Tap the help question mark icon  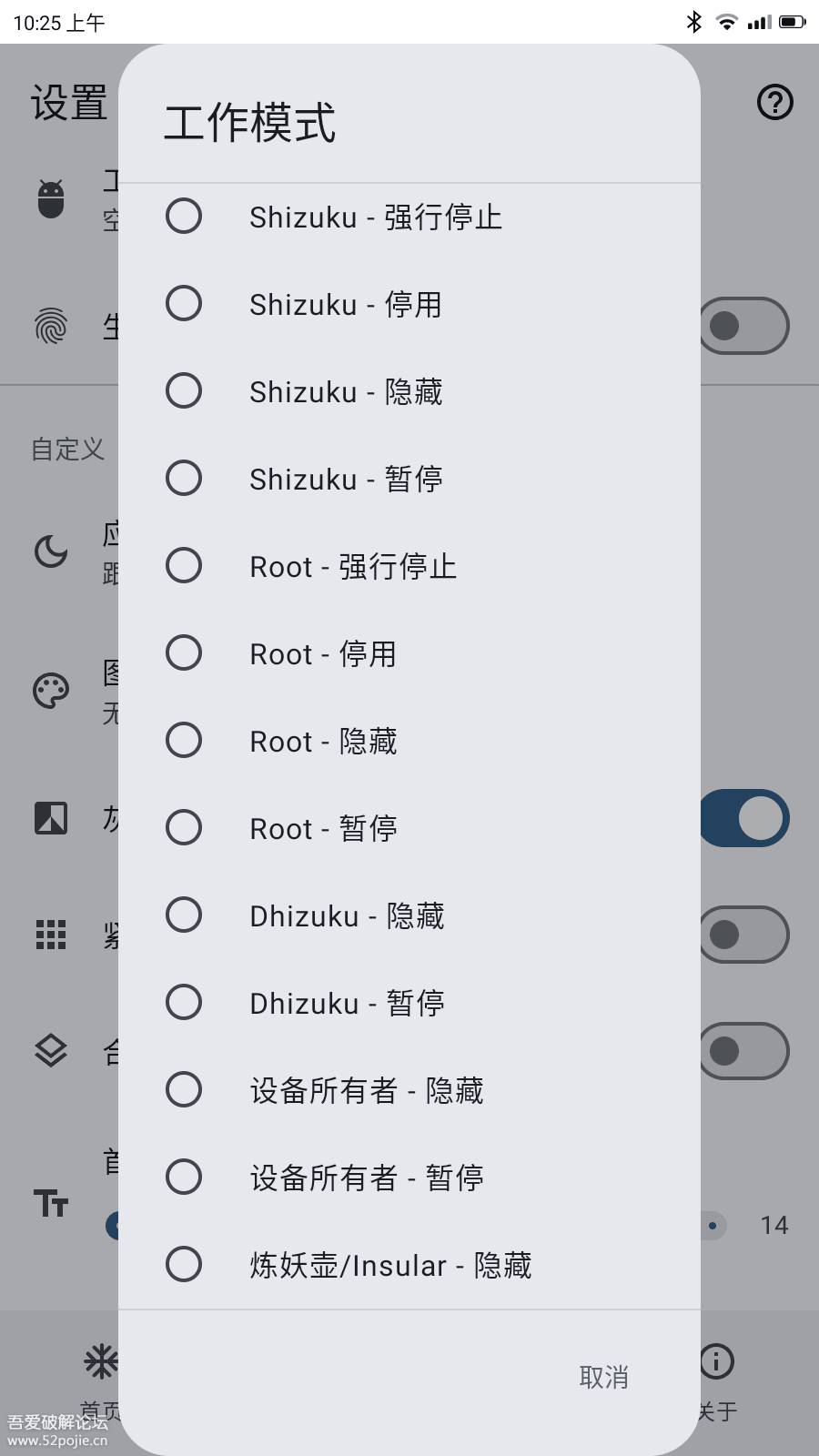775,103
